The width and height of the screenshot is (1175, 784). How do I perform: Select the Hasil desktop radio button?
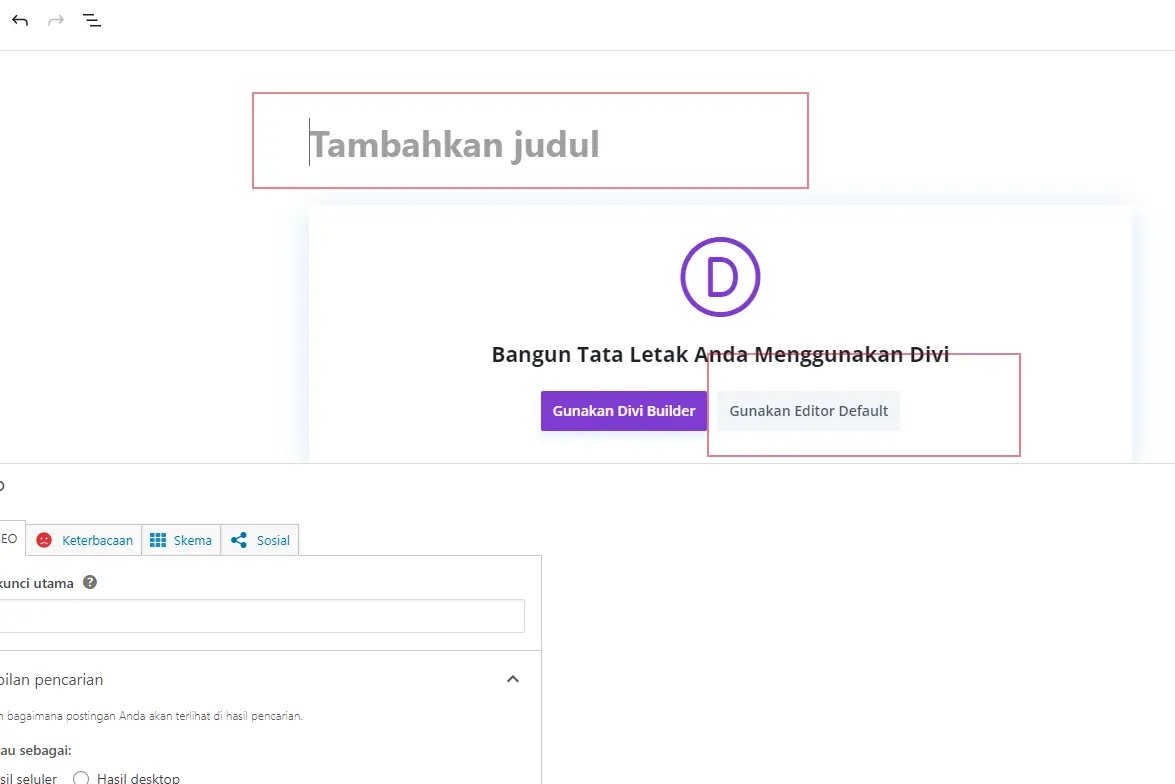pos(81,778)
